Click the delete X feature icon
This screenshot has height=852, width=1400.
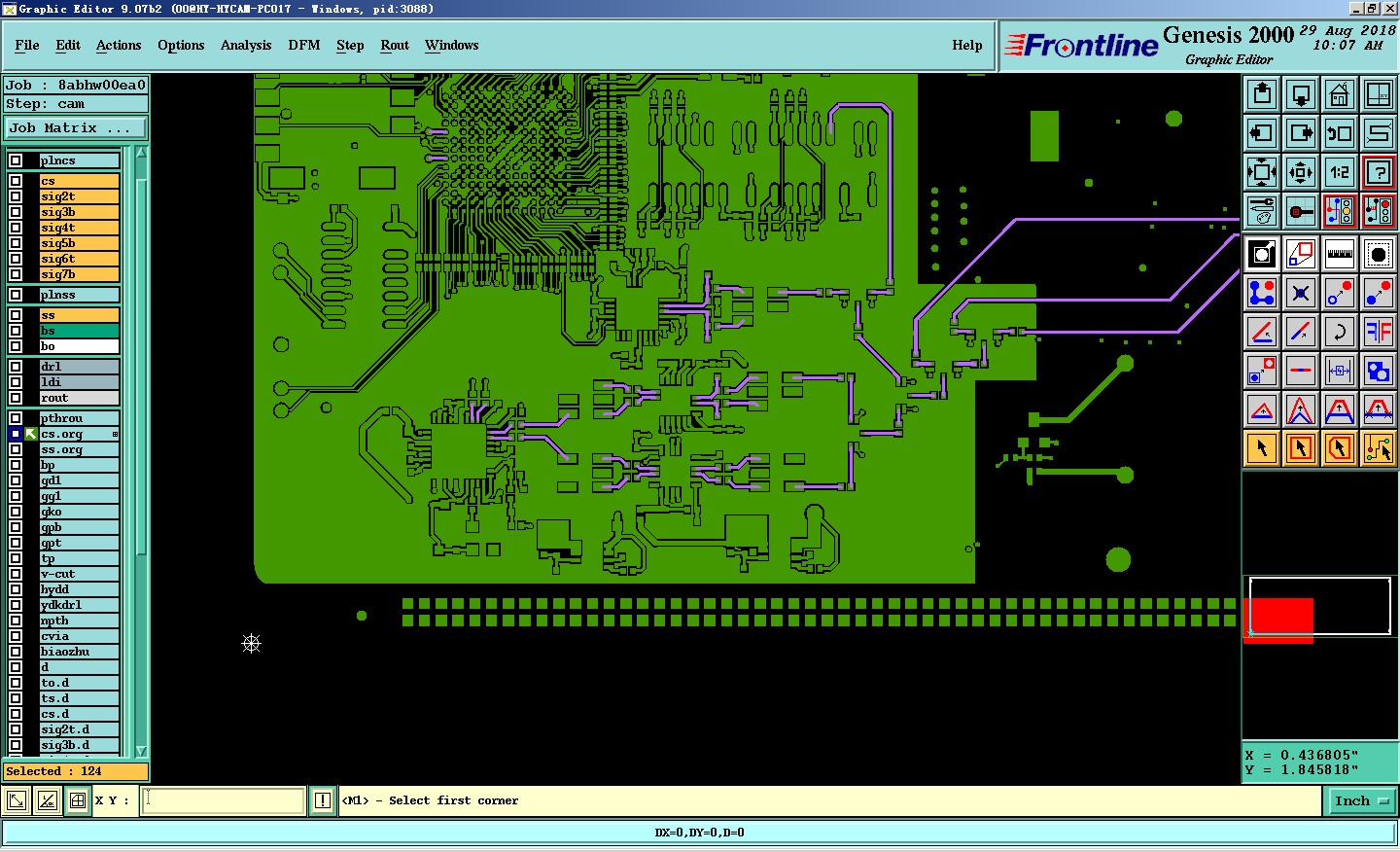point(1301,293)
